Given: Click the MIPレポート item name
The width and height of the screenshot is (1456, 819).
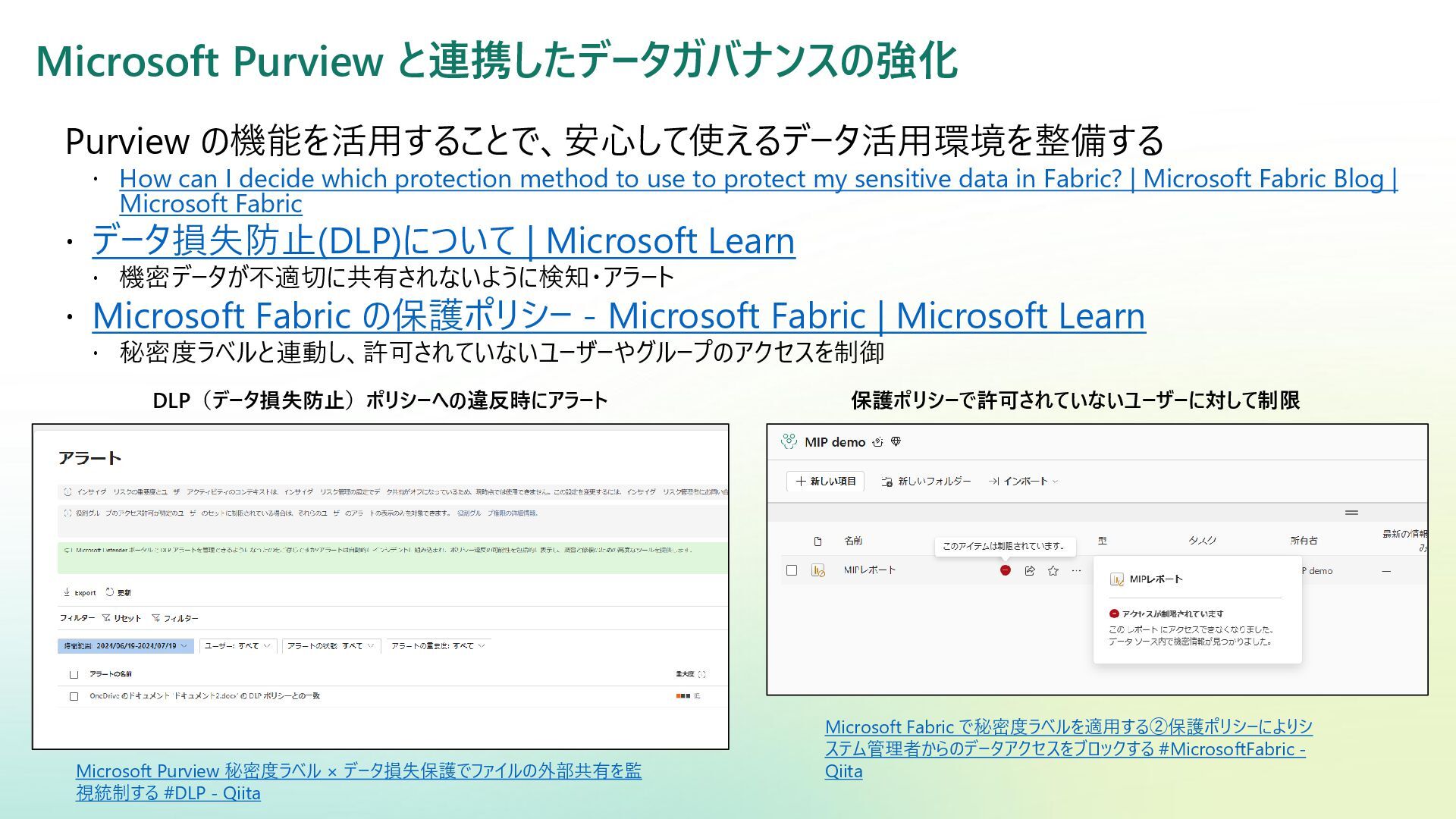Looking at the screenshot, I should 870,570.
